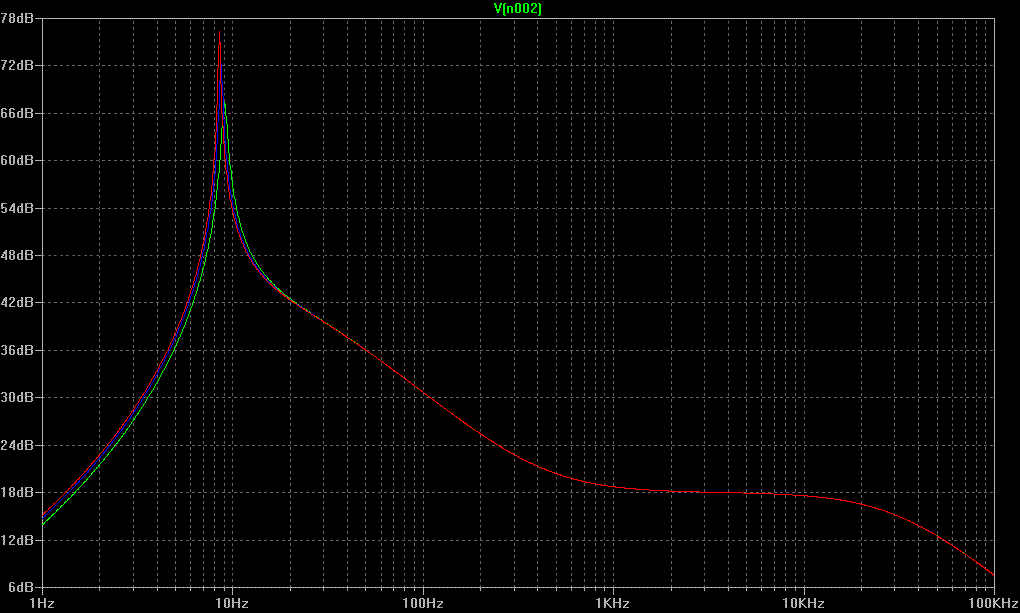This screenshot has height=613, width=1020.
Task: Click the 66dB axis label
Action: click(x=17, y=113)
